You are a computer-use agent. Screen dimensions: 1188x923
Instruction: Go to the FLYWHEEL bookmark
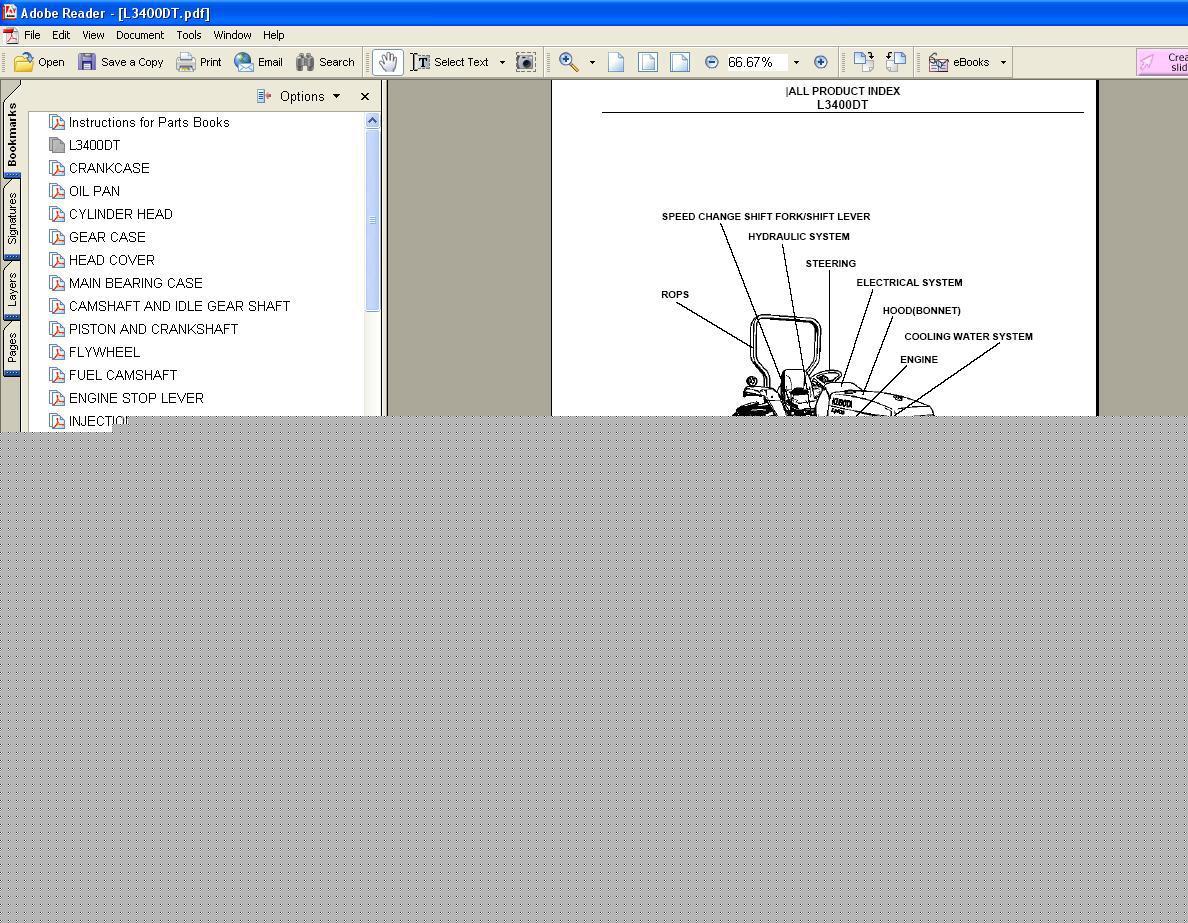[x=104, y=352]
